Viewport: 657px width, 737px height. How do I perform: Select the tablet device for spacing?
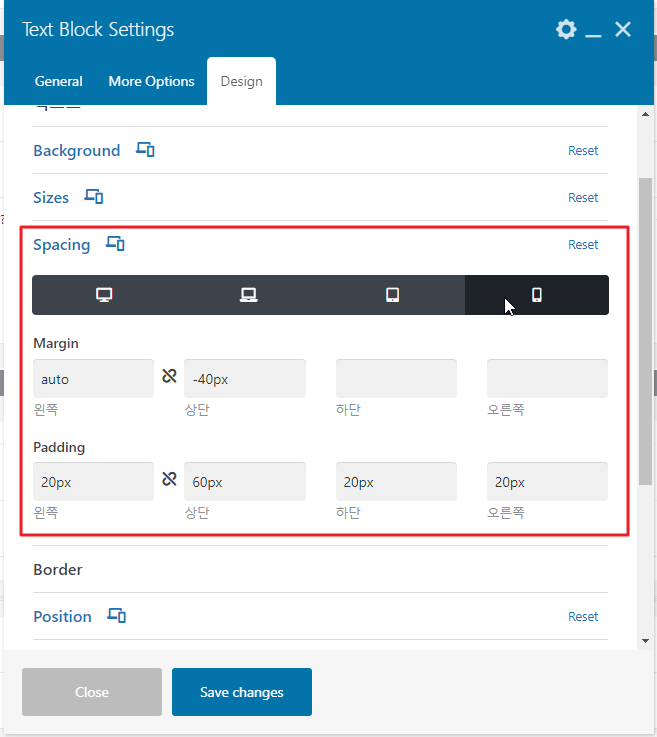click(393, 295)
